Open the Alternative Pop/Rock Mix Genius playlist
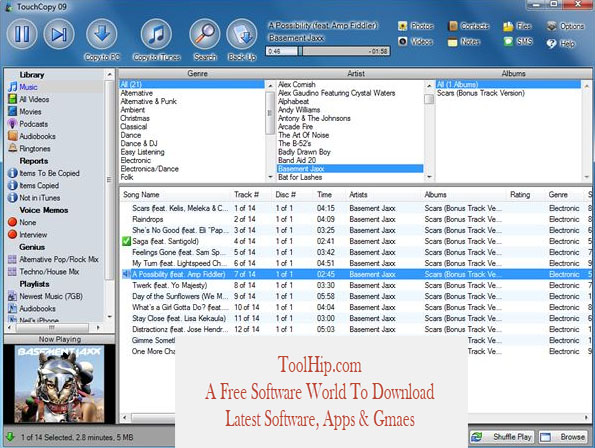Image resolution: width=595 pixels, height=448 pixels. tap(53, 259)
